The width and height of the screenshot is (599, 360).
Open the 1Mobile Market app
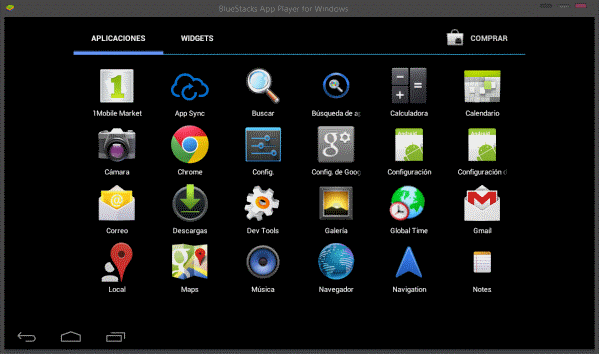[117, 86]
